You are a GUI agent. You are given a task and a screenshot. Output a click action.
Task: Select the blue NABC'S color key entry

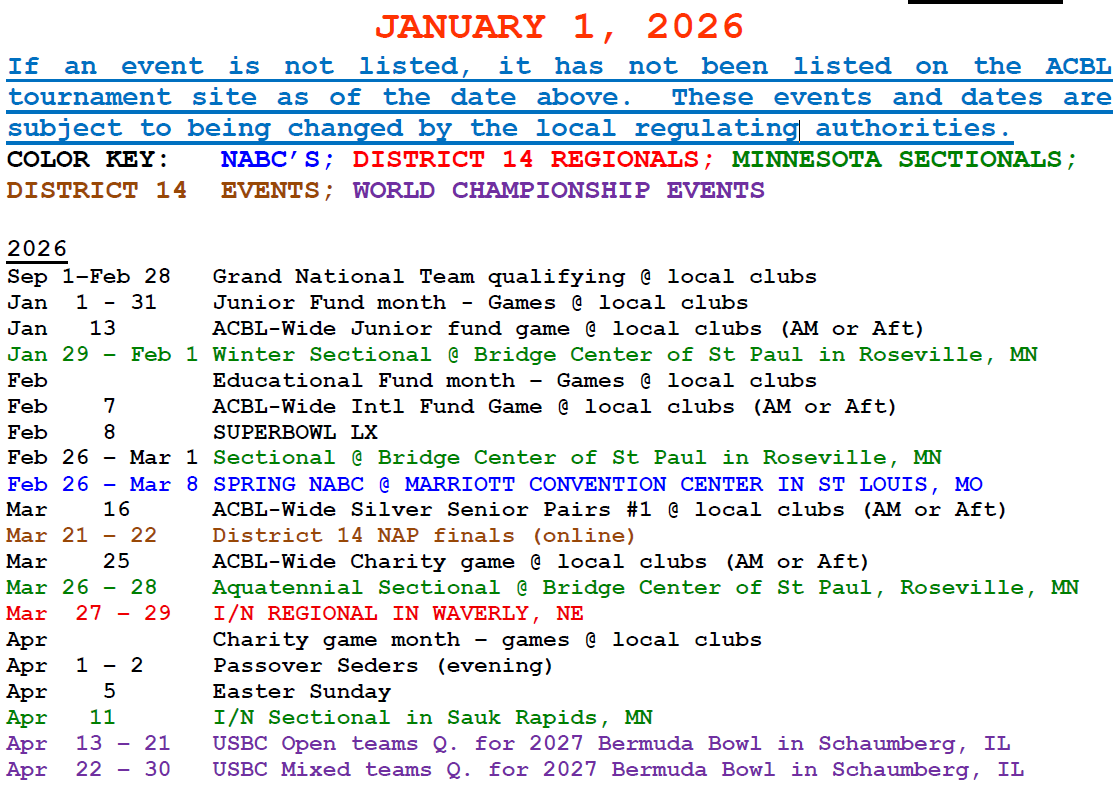pyautogui.click(x=276, y=159)
